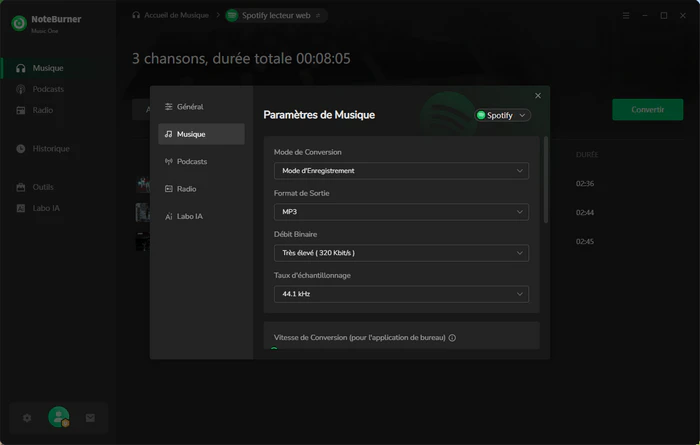Click the Spotify logo in the breadcrumb
Image resolution: width=700 pixels, height=445 pixels.
point(232,16)
